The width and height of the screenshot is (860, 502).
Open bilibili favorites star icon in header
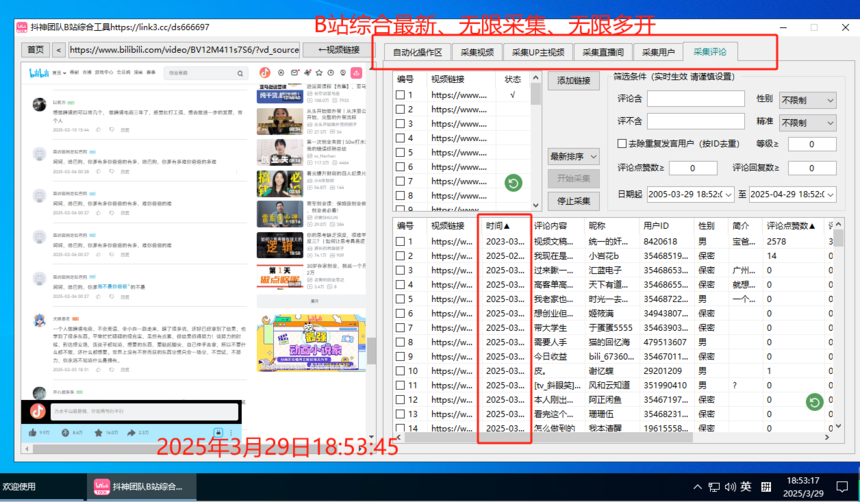pyautogui.click(x=319, y=72)
